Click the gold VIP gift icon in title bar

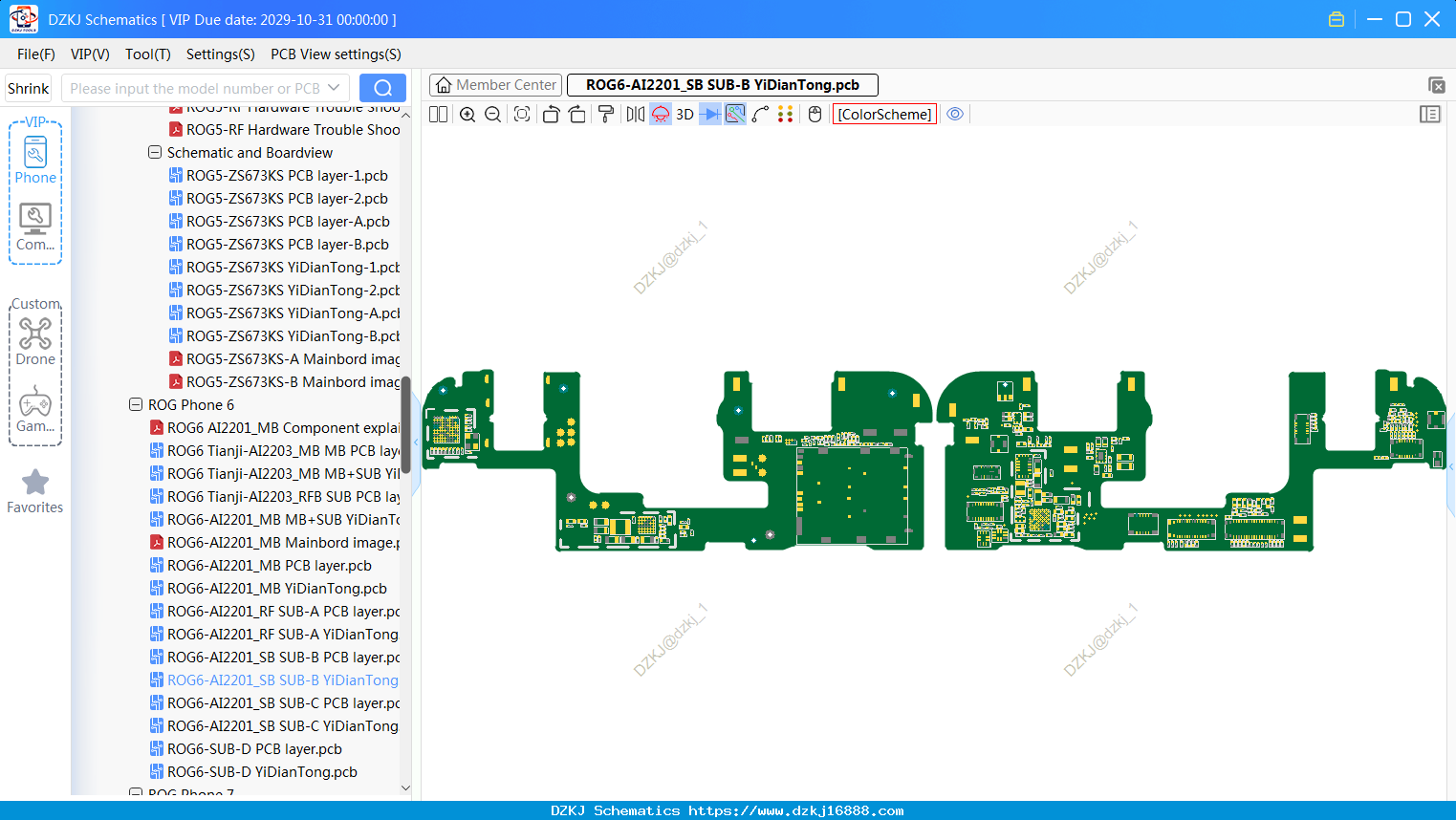tap(1336, 19)
